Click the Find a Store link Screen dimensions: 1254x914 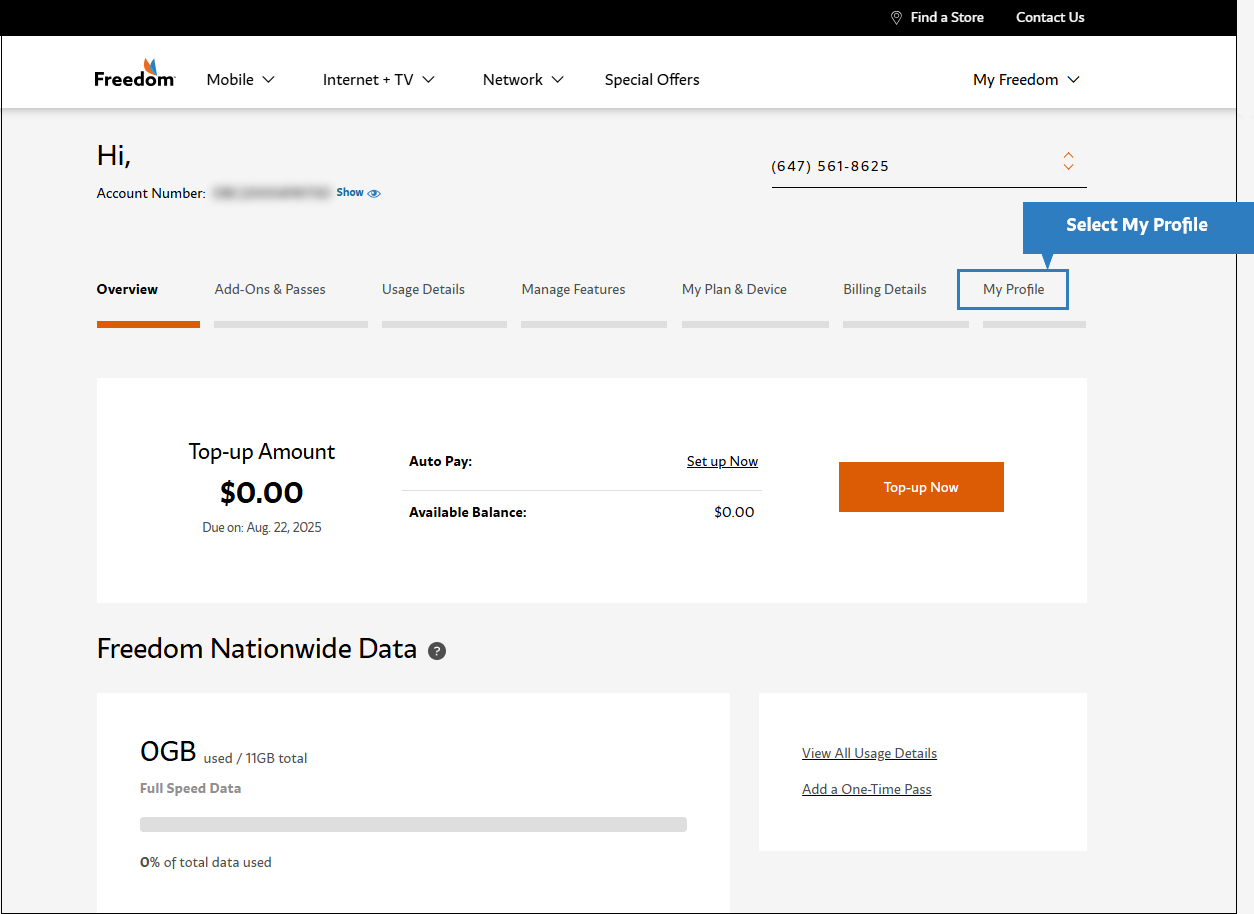[947, 17]
